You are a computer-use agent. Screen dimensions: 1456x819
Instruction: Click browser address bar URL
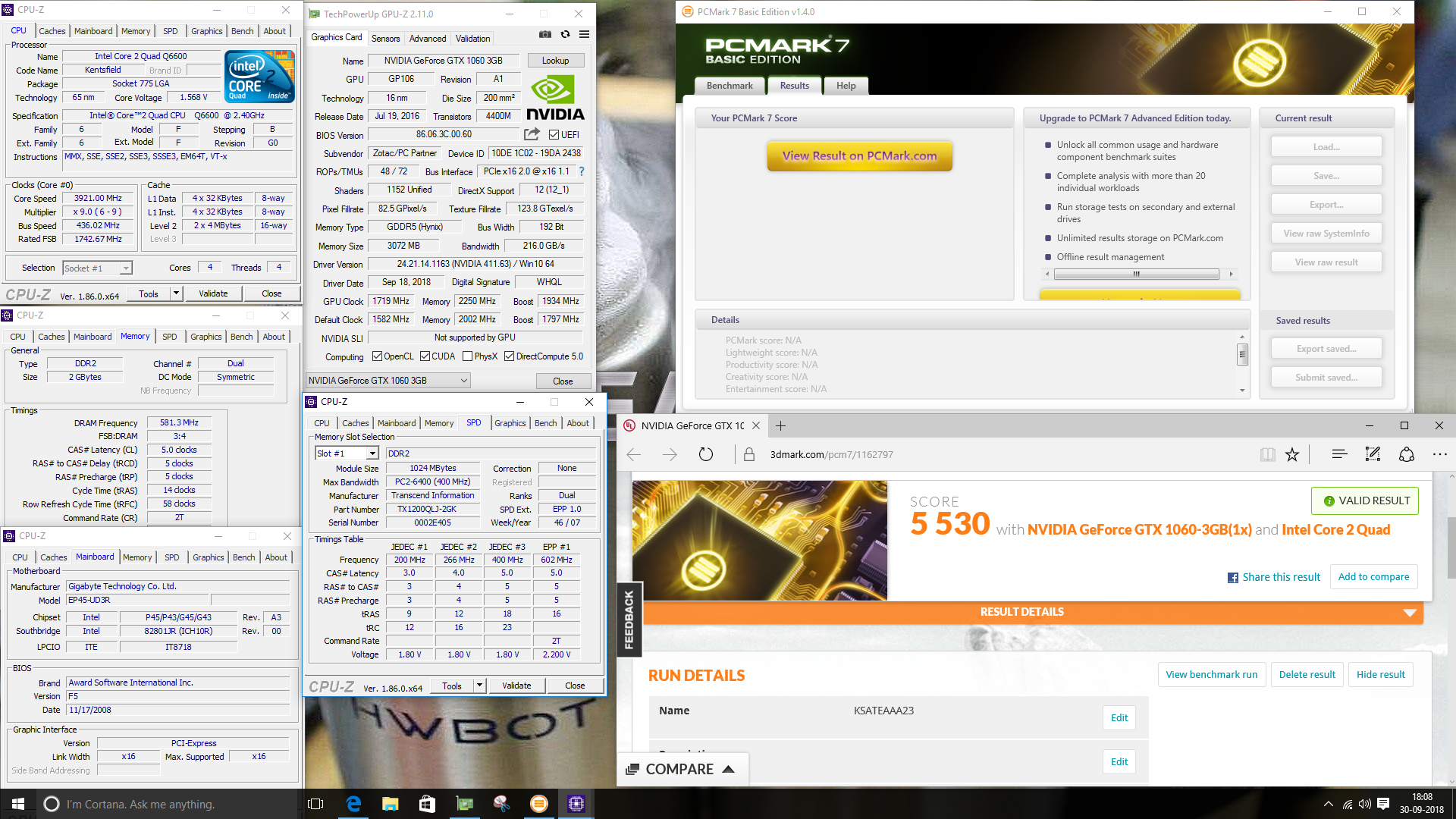(x=831, y=455)
